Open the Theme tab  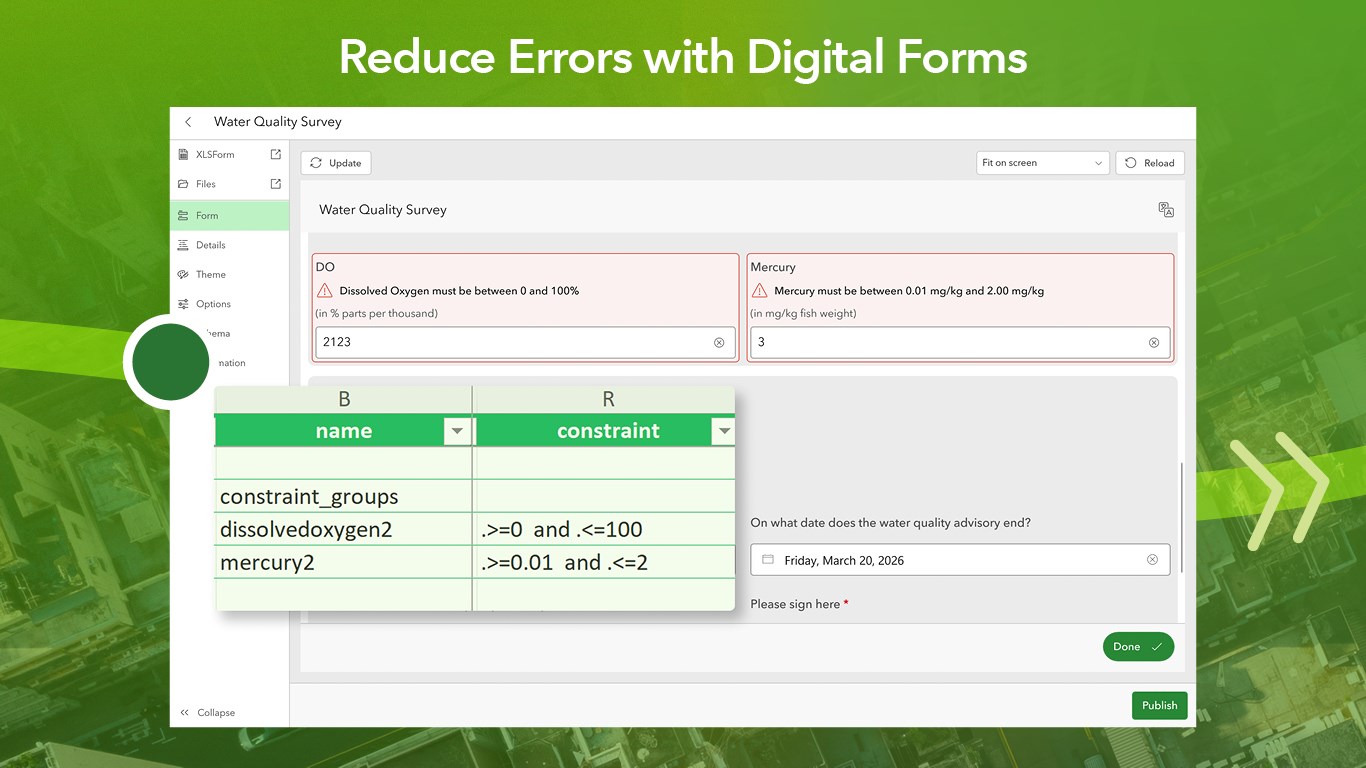(229, 274)
